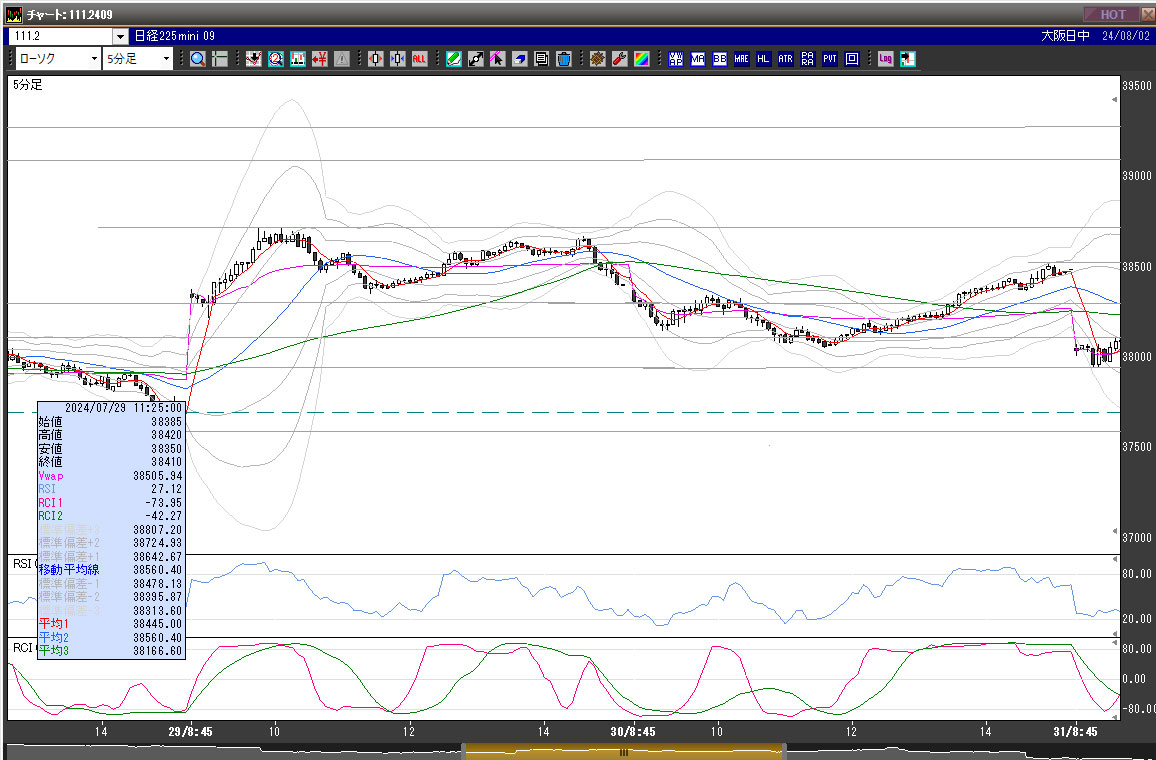Click the concentric square icon
This screenshot has width=1156, height=760.
(x=852, y=59)
